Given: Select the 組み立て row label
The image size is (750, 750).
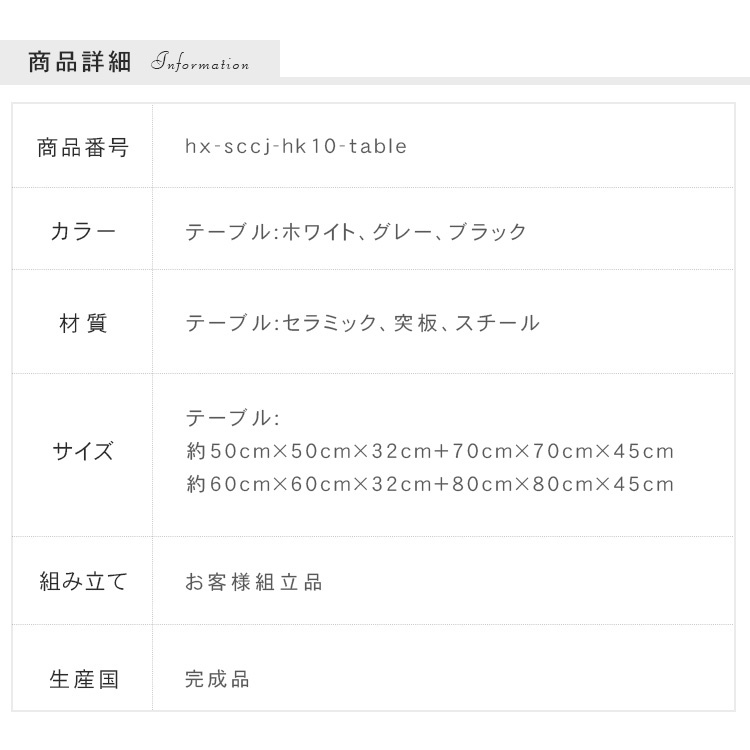Looking at the screenshot, I should click(83, 581).
